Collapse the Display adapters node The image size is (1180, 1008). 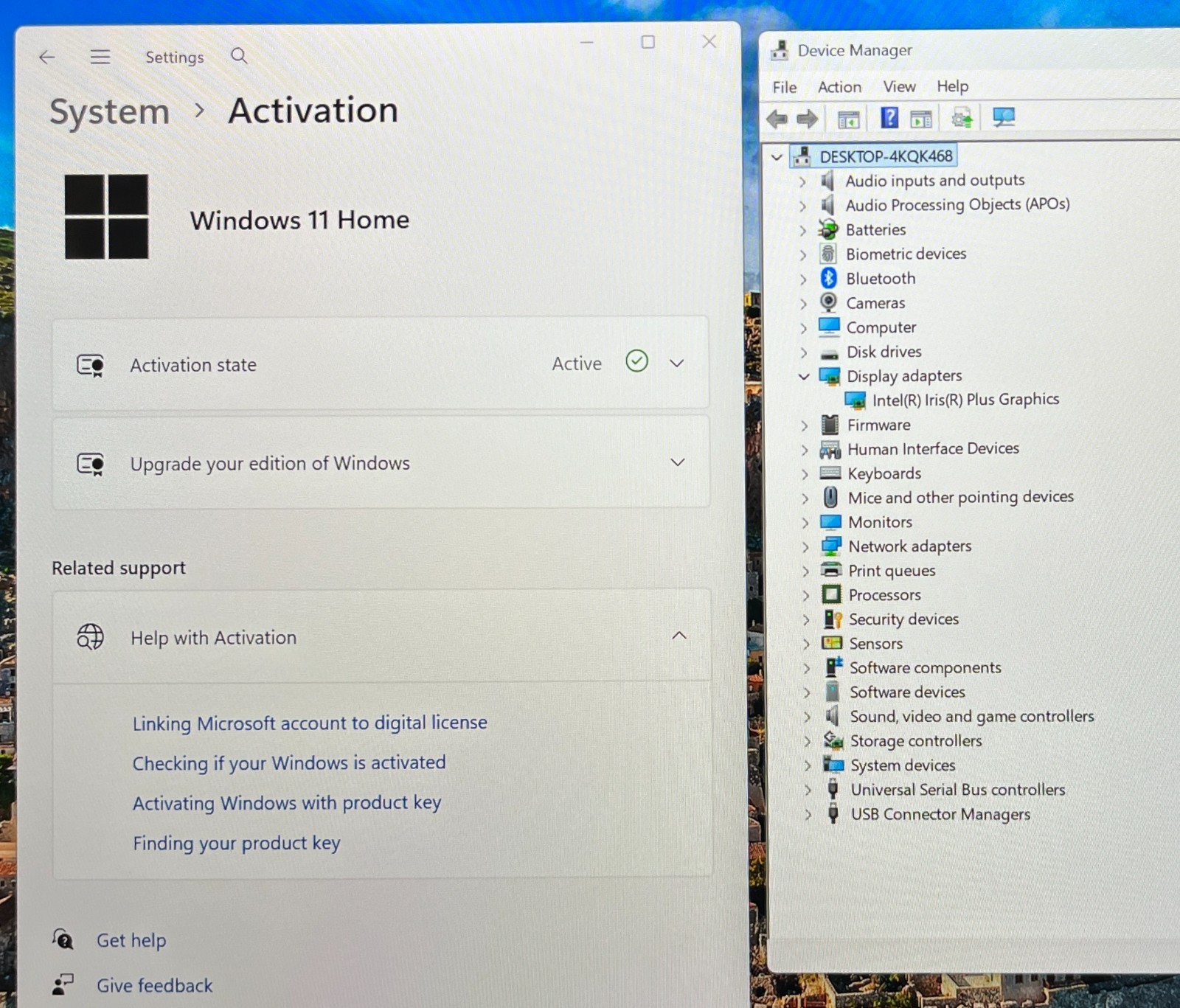(804, 376)
